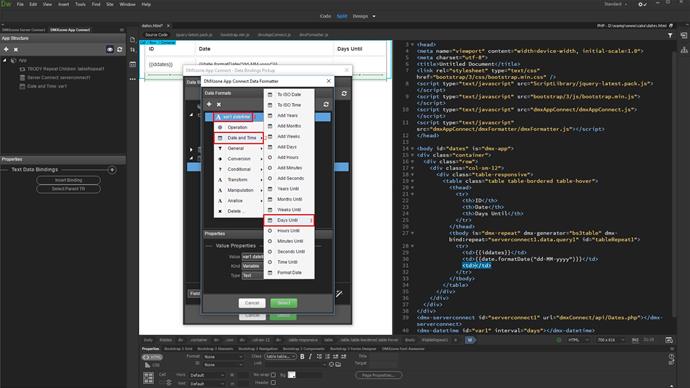Open the Date and Time submenu

pyautogui.click(x=239, y=138)
